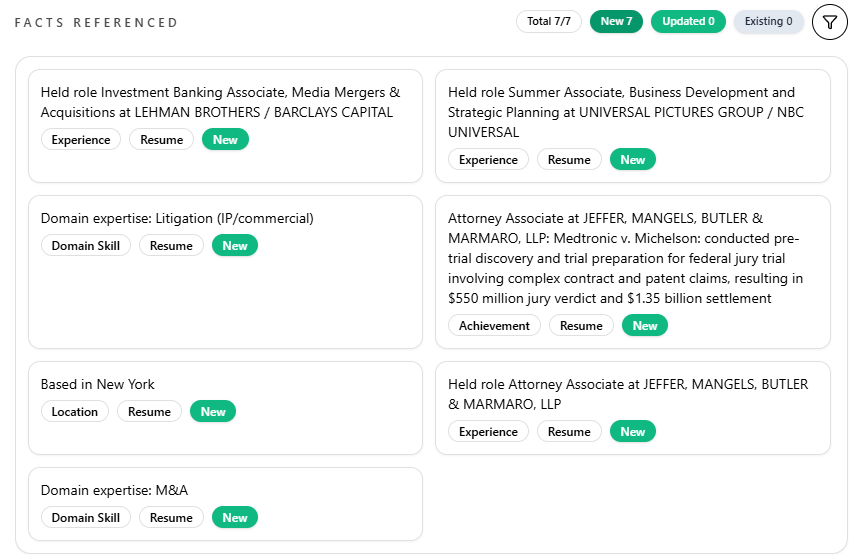
Task: Click the Facts Referenced section heading
Action: pyautogui.click(x=96, y=23)
